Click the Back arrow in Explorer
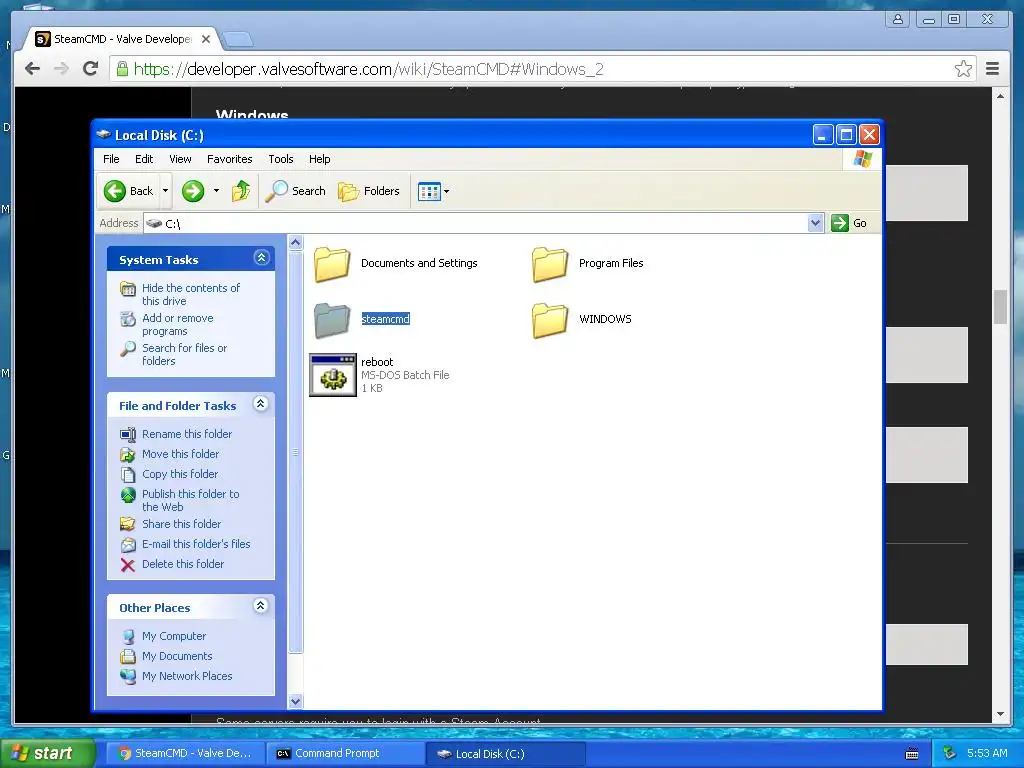This screenshot has width=1024, height=768. click(115, 191)
